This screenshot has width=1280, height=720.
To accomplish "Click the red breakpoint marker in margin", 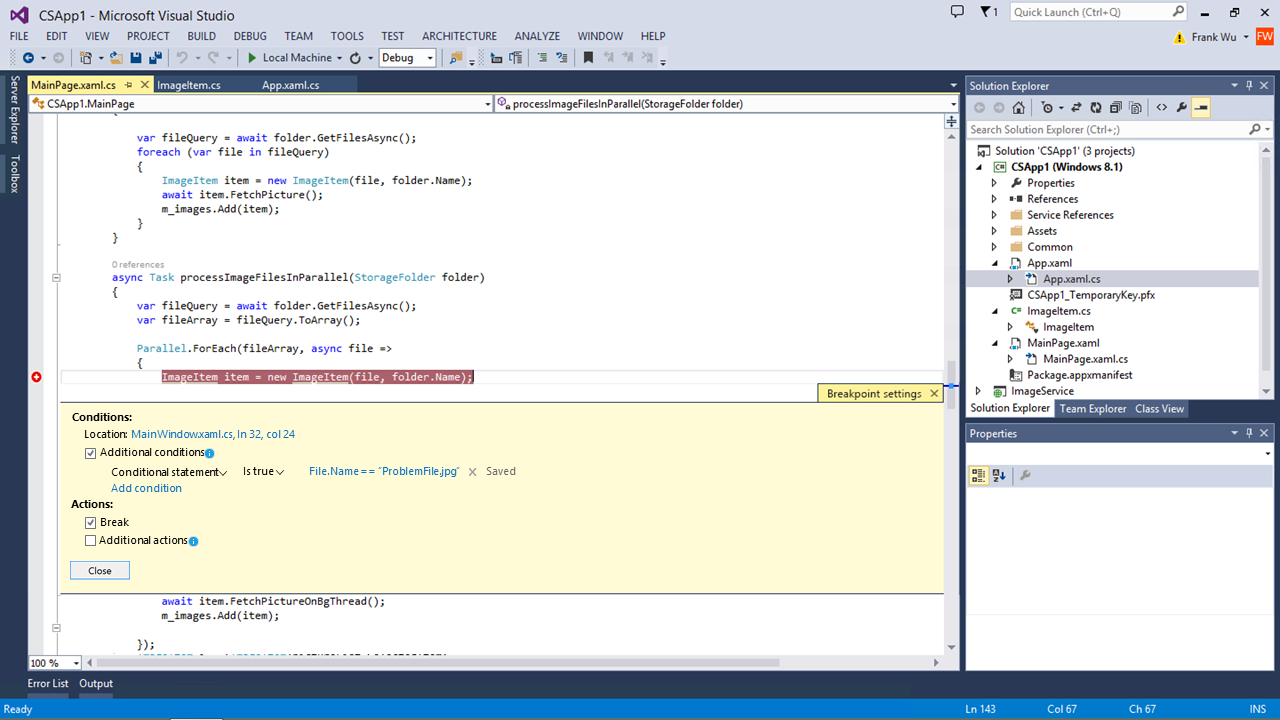I will coord(37,377).
